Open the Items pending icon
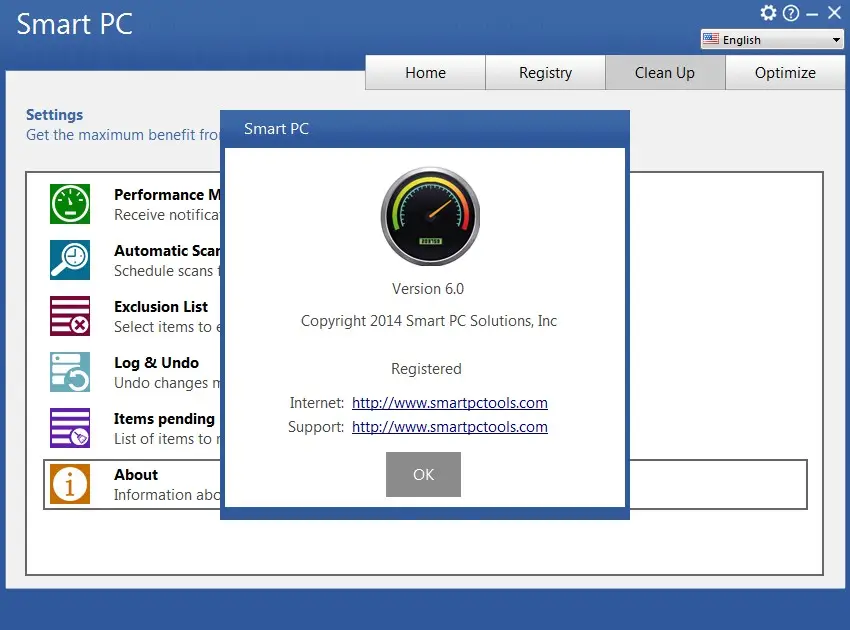Image resolution: width=850 pixels, height=630 pixels. [70, 428]
